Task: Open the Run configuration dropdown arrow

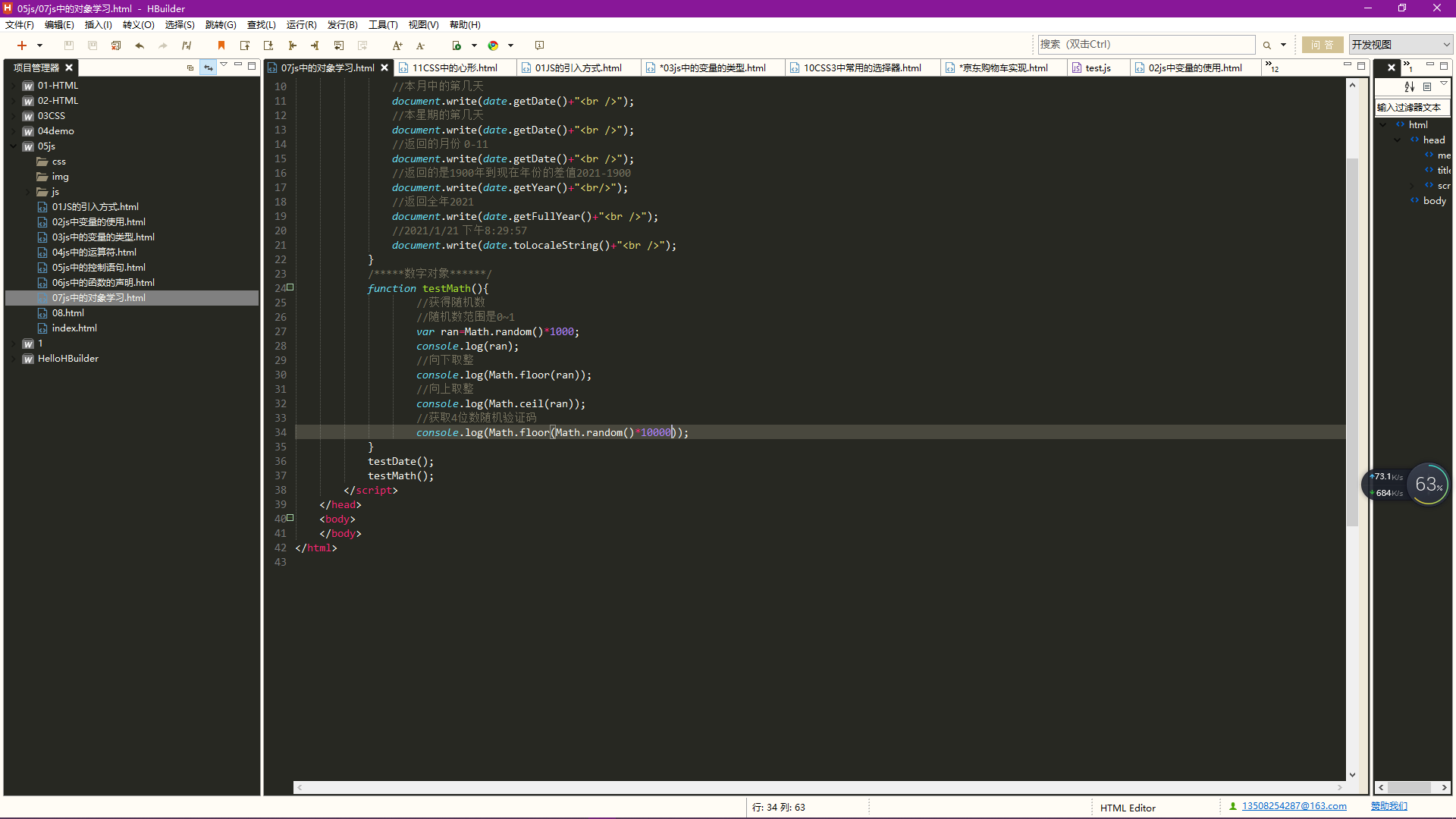Action: tap(474, 45)
